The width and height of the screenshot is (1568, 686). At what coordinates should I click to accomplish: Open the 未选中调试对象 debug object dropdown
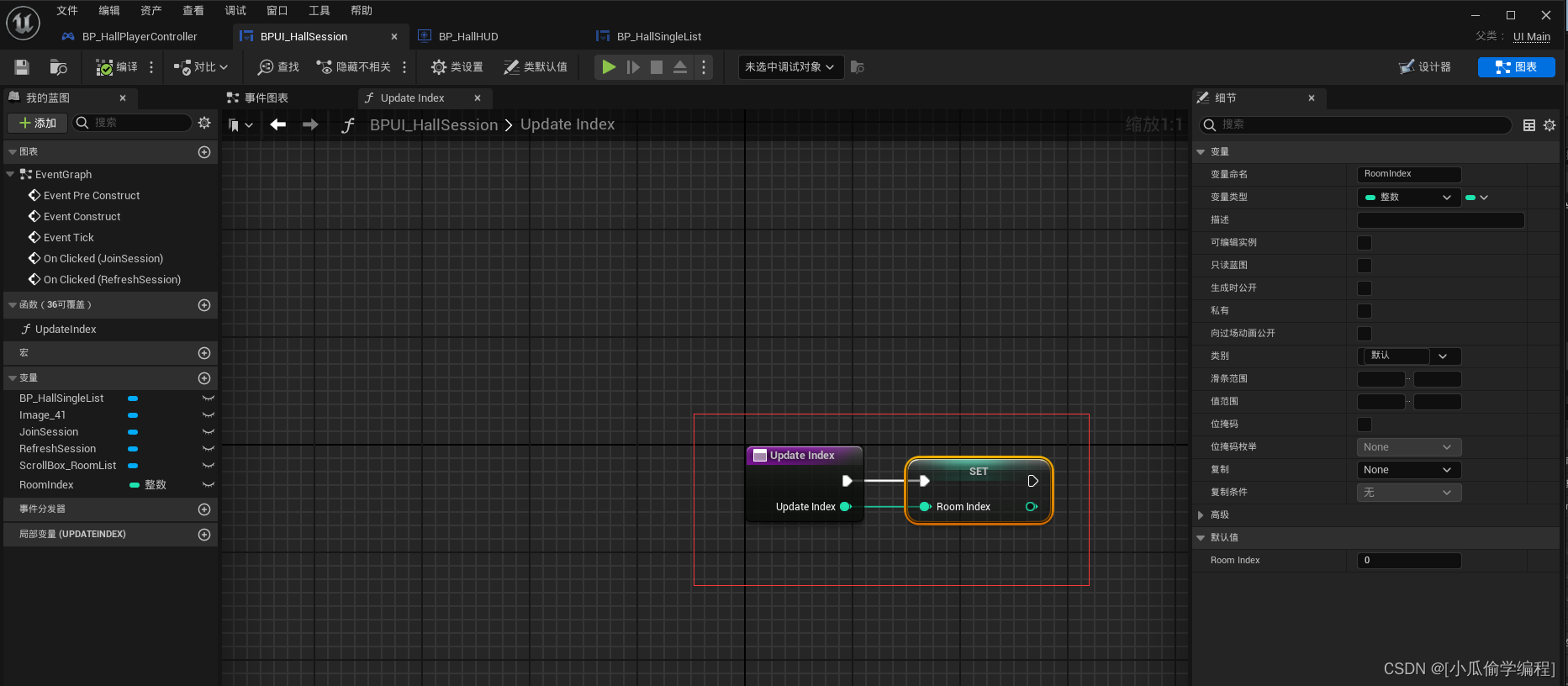[x=789, y=67]
